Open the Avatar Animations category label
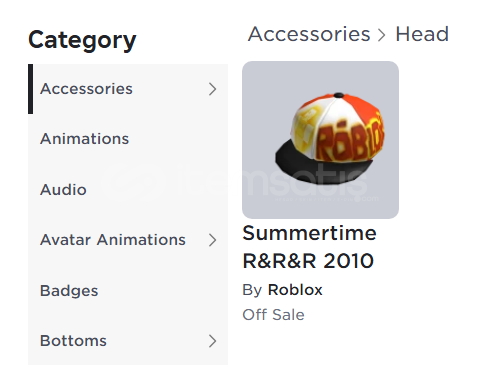The width and height of the screenshot is (479, 365). tap(113, 240)
